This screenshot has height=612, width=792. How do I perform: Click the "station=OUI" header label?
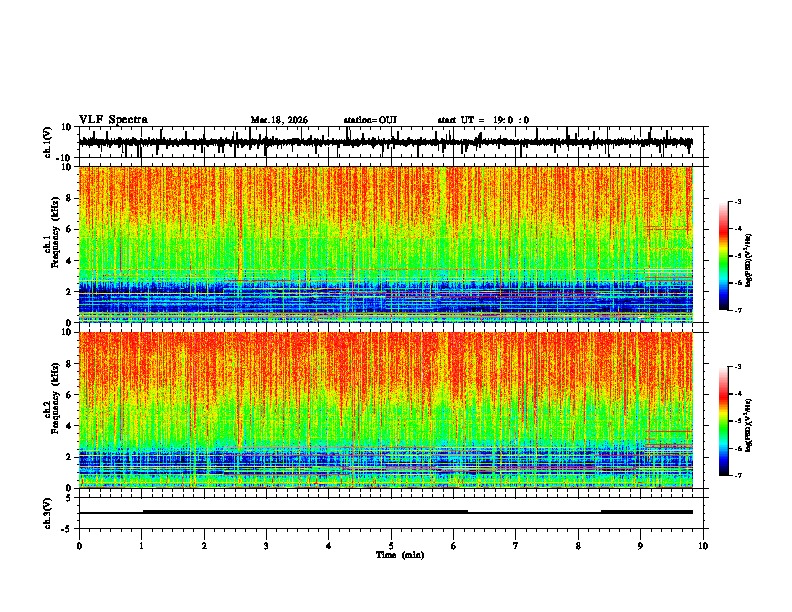point(370,120)
